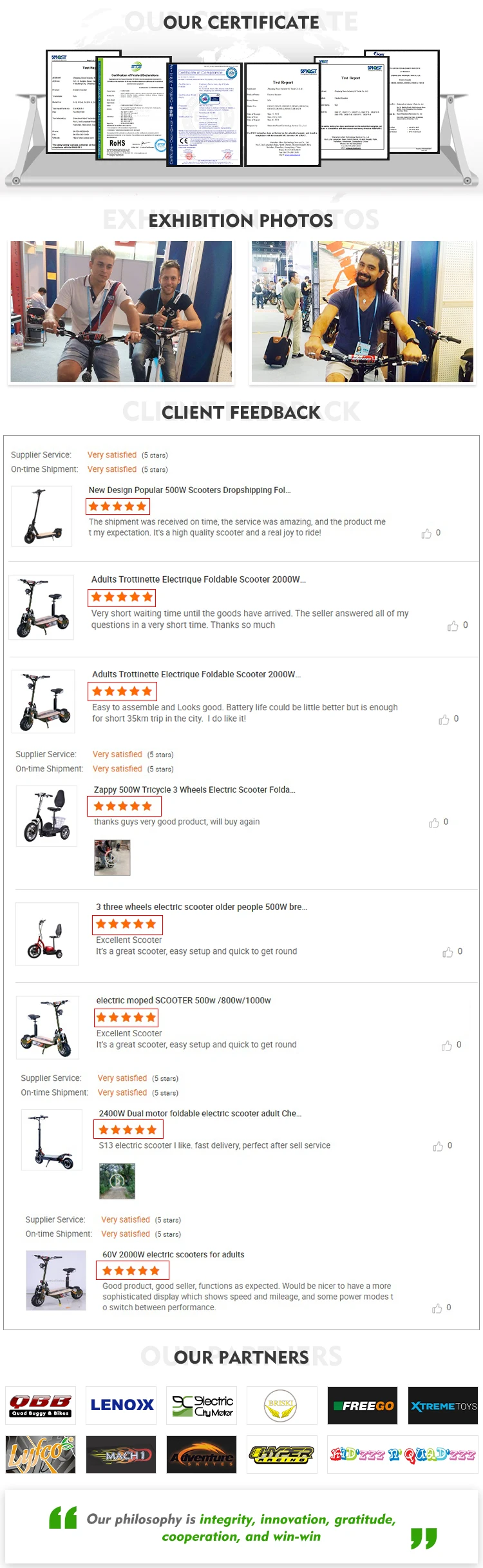483x1568 pixels.
Task: Click the XtremeToys partner logo
Action: tap(443, 1406)
